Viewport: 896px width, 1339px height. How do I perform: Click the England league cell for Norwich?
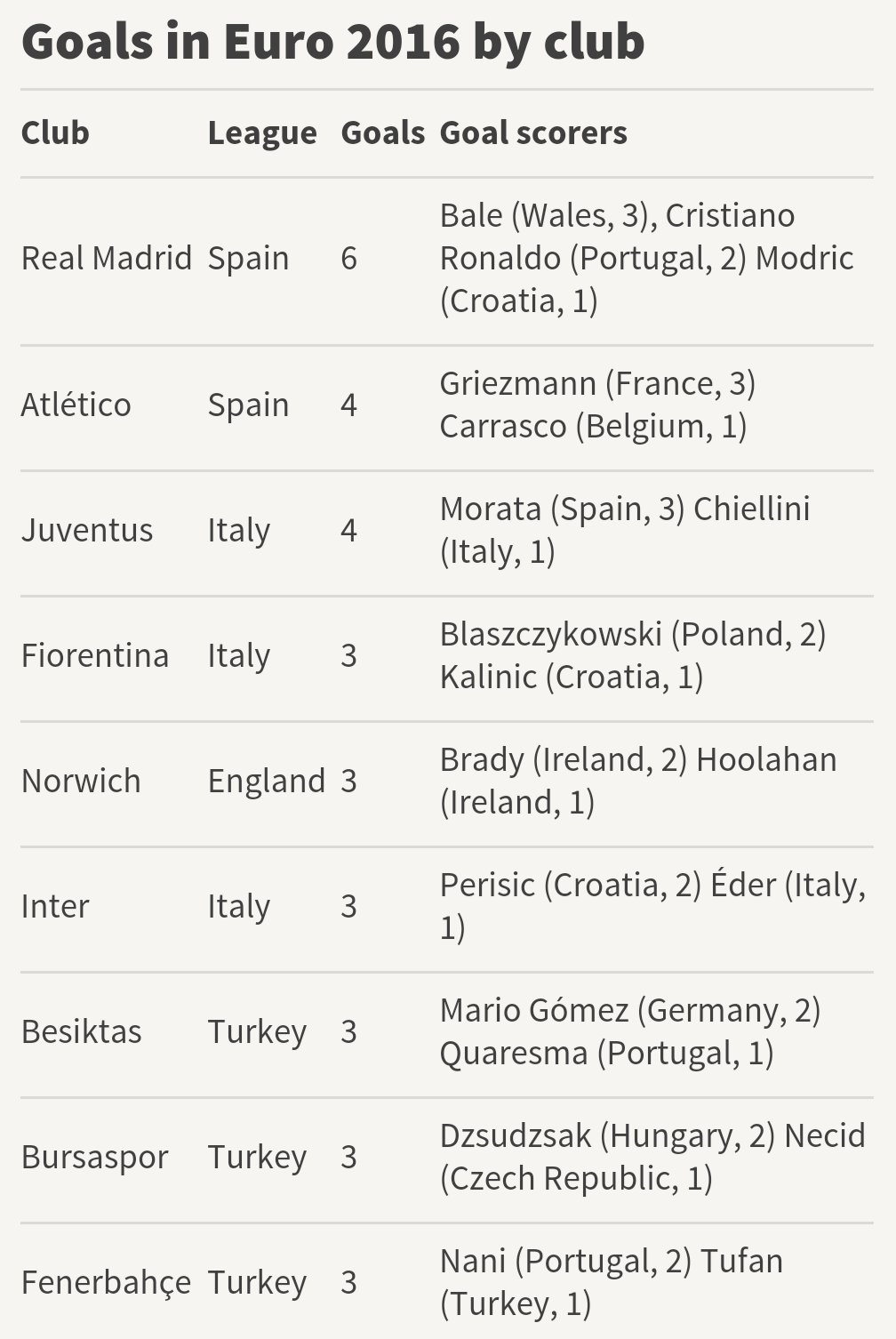point(267,781)
